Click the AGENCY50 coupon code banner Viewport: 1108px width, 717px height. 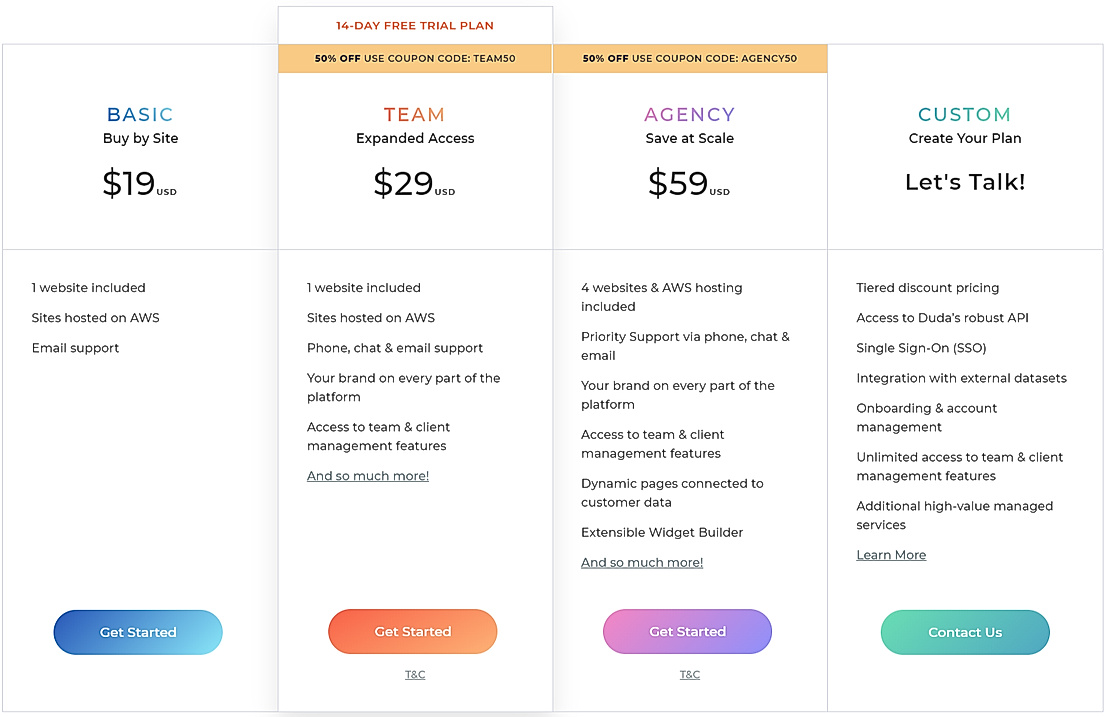690,59
